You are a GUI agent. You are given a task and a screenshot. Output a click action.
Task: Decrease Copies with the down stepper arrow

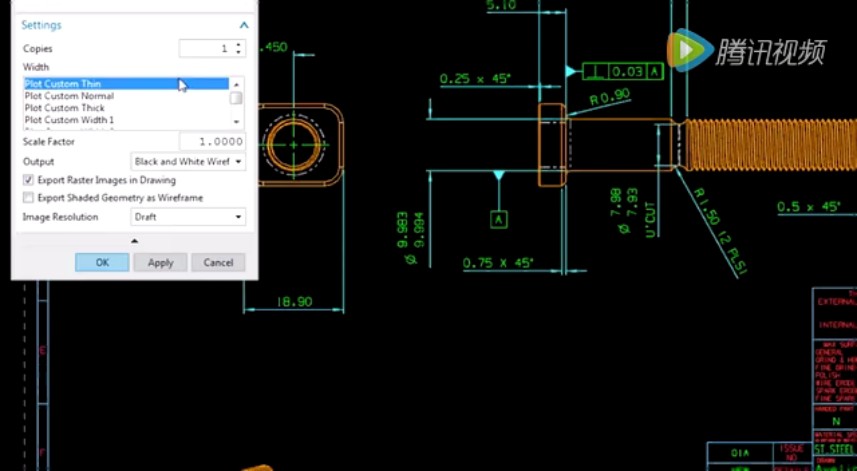pyautogui.click(x=238, y=52)
